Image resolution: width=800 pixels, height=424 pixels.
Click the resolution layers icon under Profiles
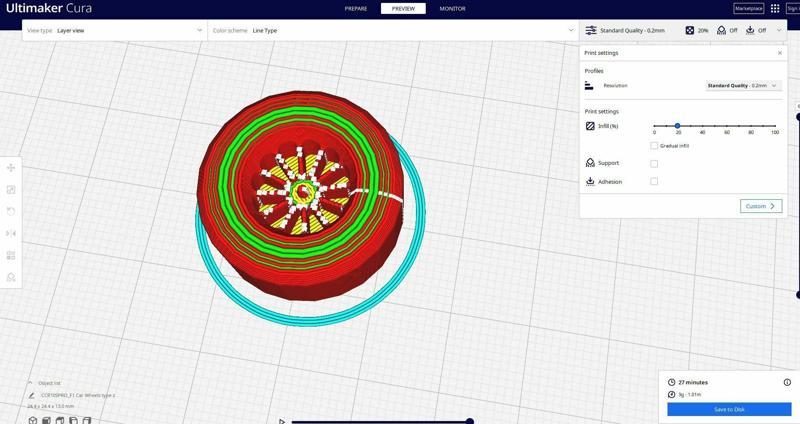coord(589,86)
